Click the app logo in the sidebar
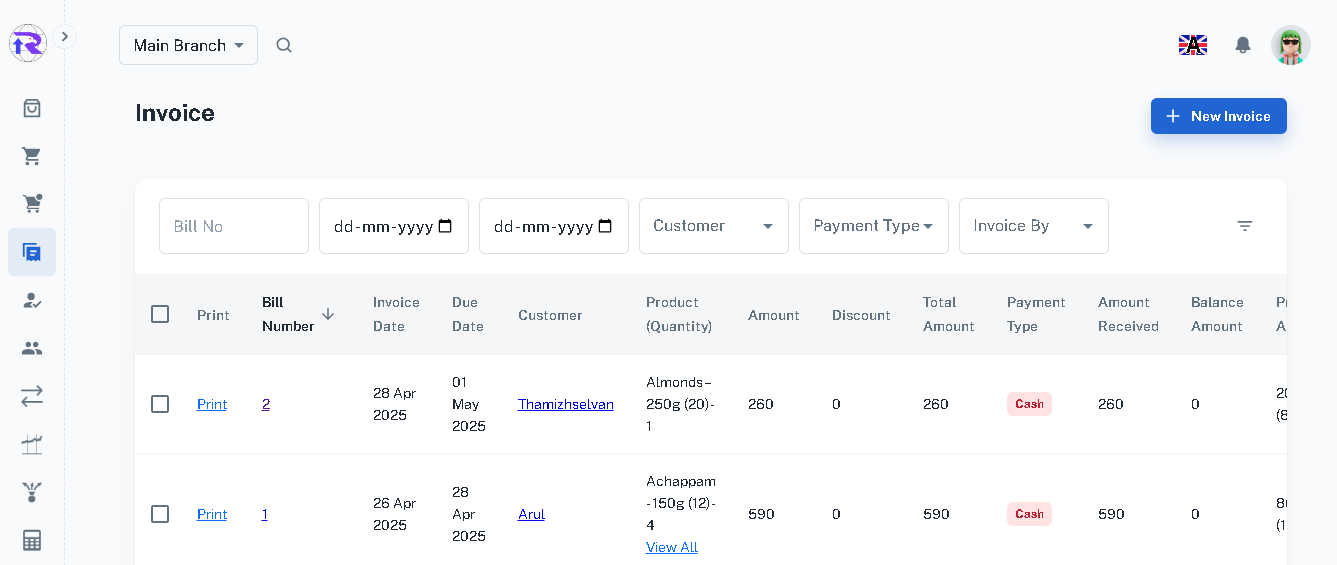The height and width of the screenshot is (565, 1337). [x=27, y=43]
